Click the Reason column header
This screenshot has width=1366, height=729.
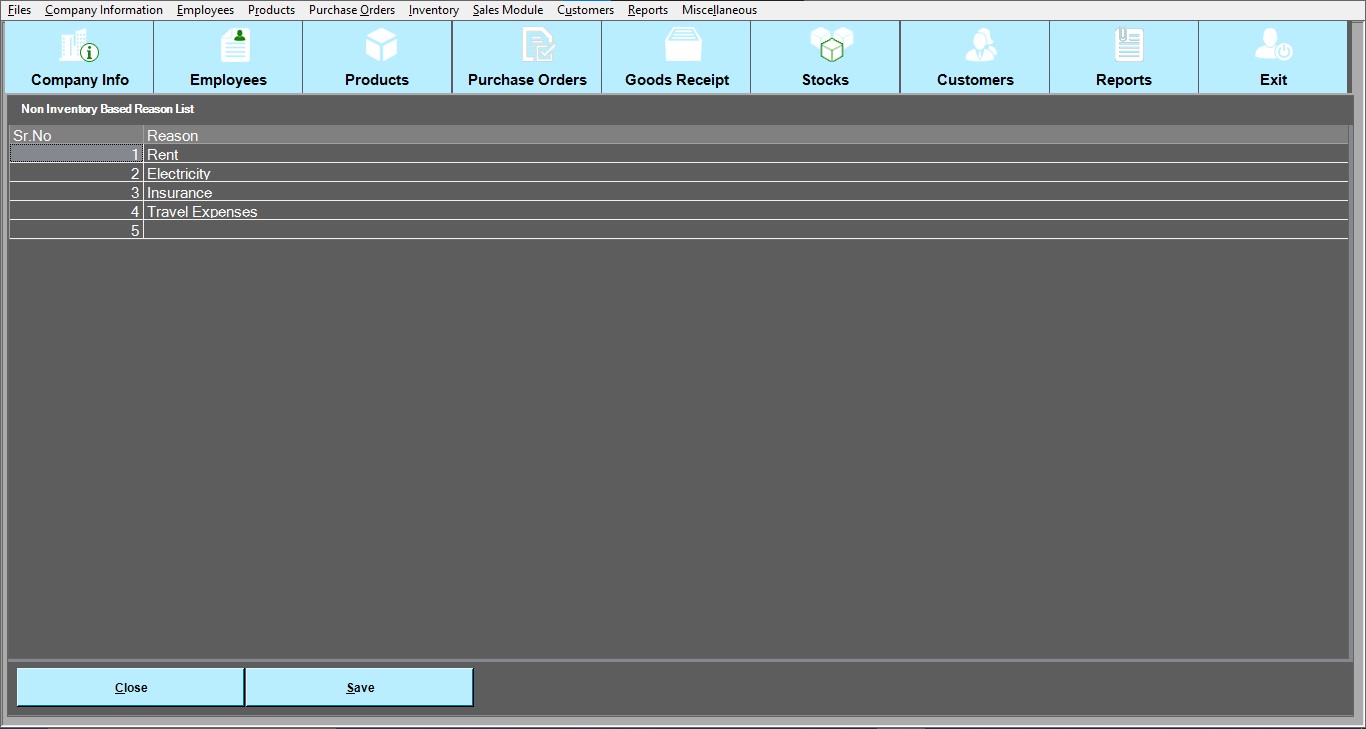[x=745, y=136]
